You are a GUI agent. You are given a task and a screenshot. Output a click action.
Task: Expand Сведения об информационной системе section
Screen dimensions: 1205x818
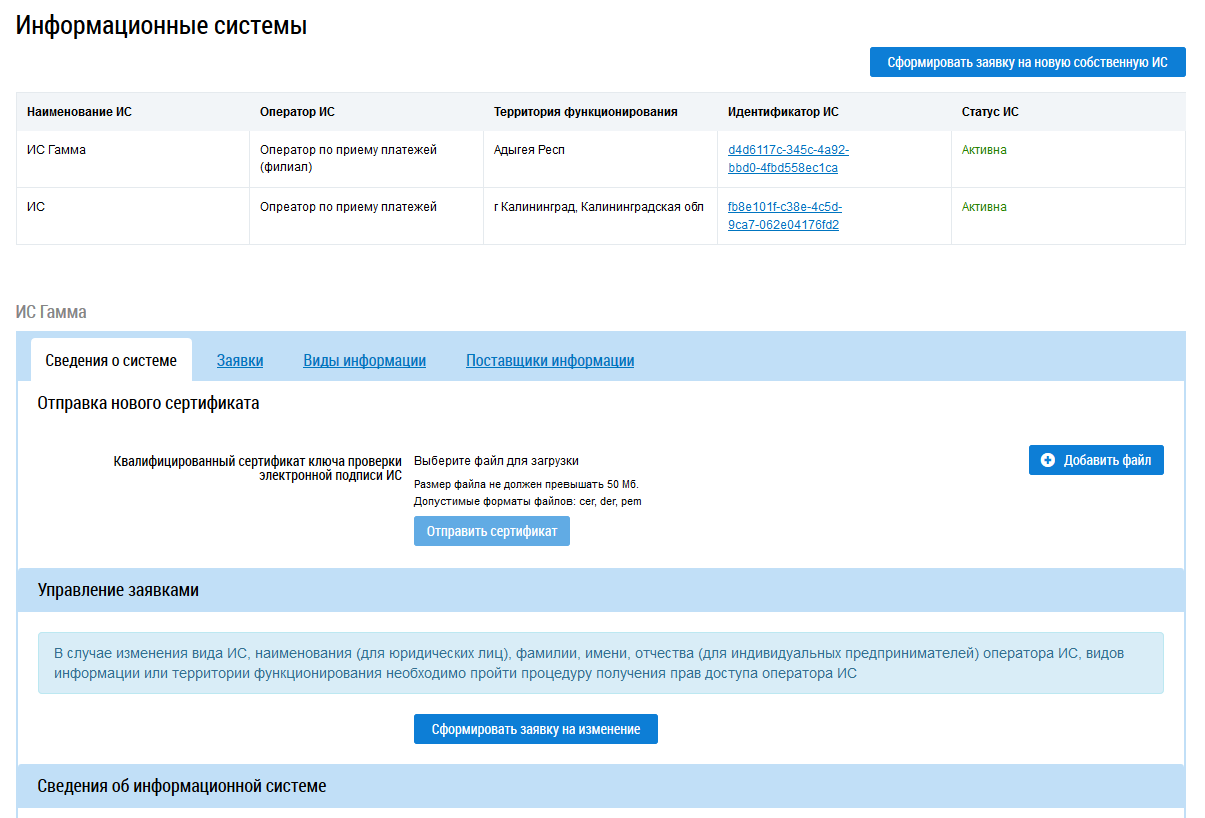182,786
